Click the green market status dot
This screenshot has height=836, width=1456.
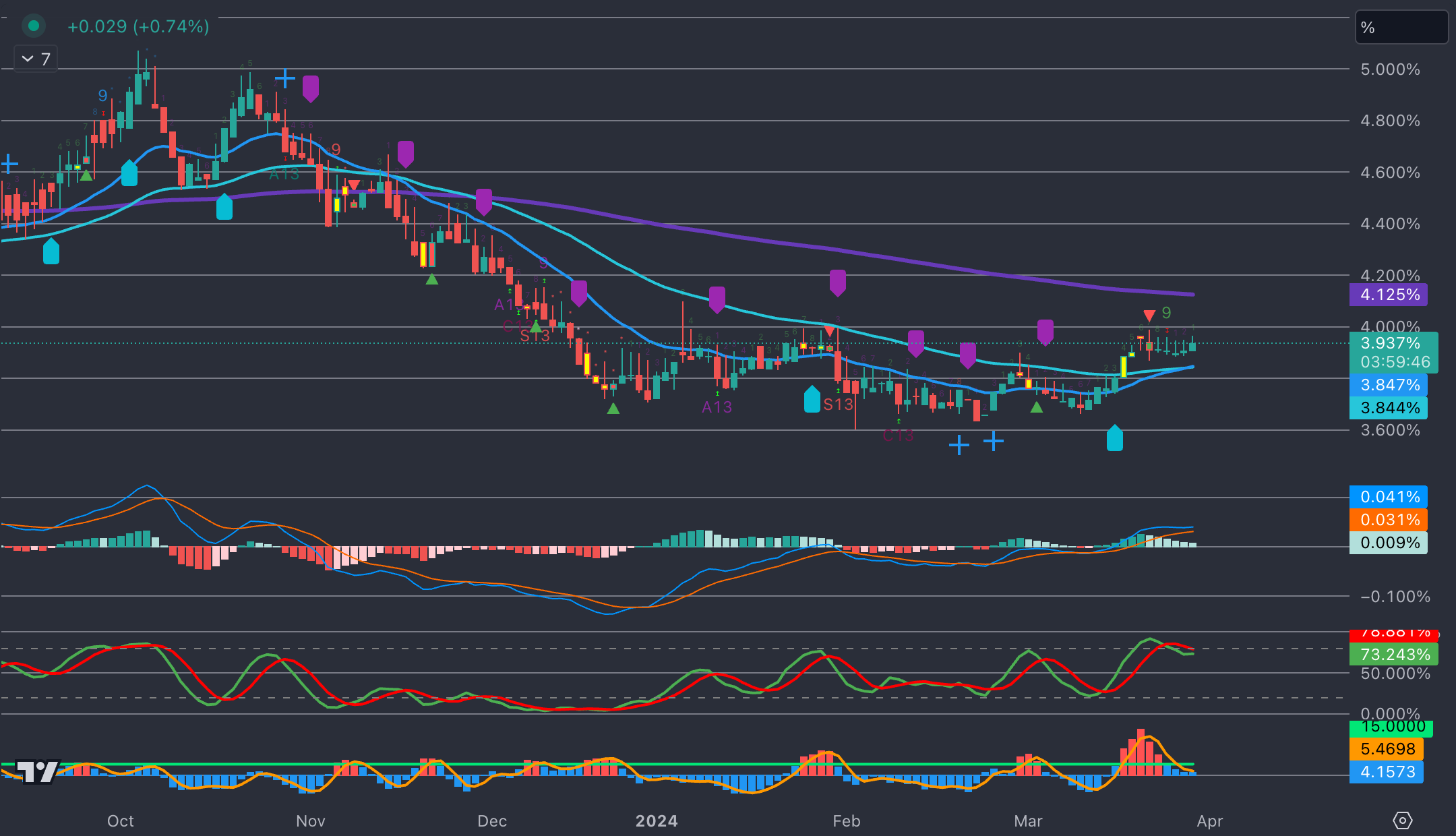coord(33,26)
